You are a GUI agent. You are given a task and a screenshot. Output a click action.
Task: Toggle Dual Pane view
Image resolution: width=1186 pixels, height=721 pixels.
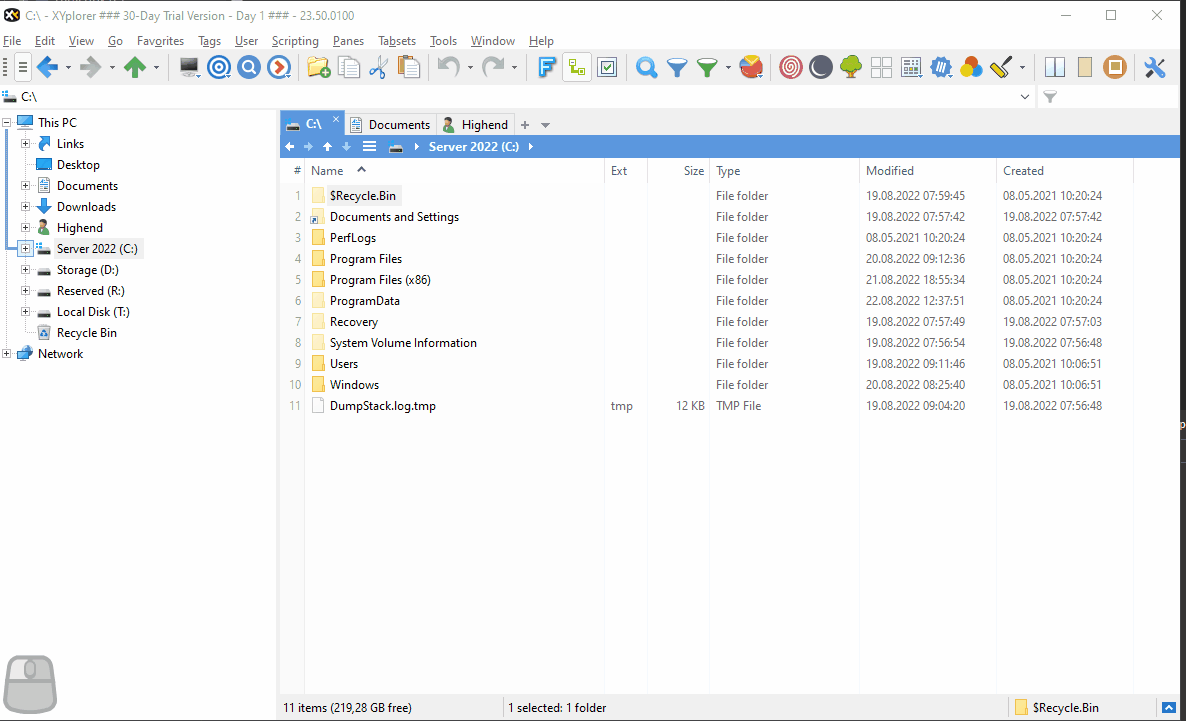point(1055,68)
